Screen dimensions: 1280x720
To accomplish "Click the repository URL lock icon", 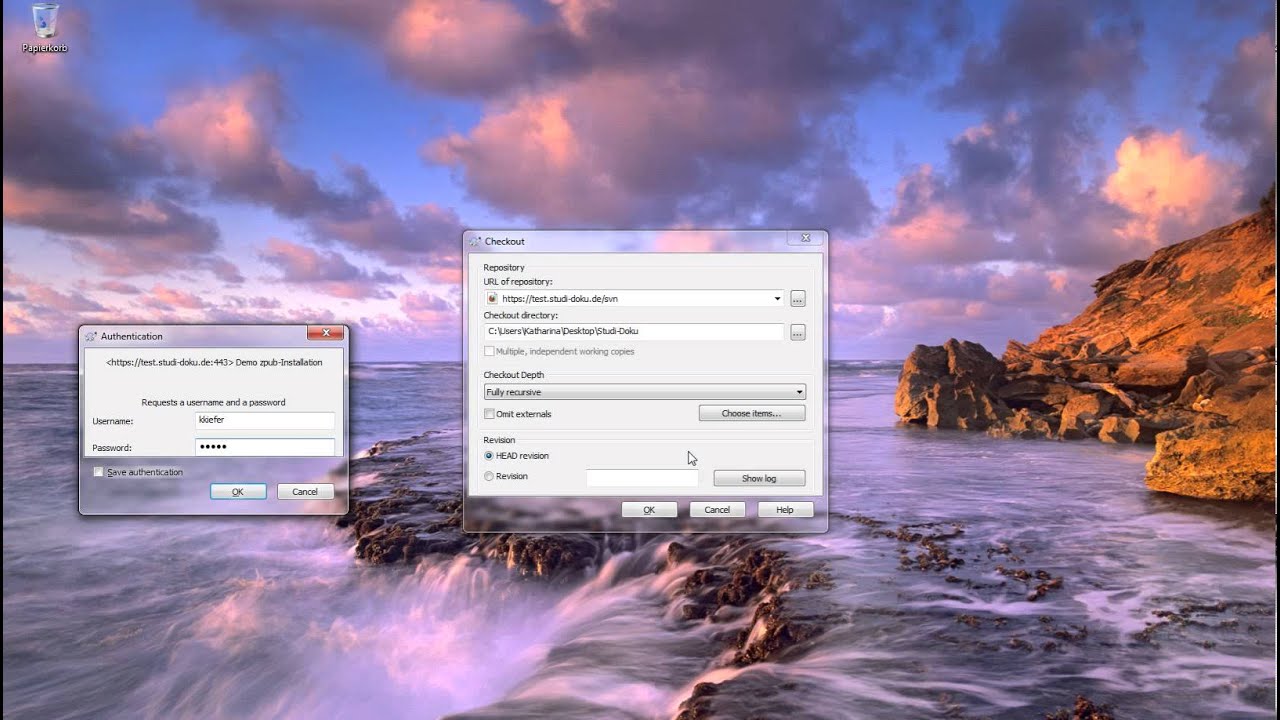I will point(492,298).
